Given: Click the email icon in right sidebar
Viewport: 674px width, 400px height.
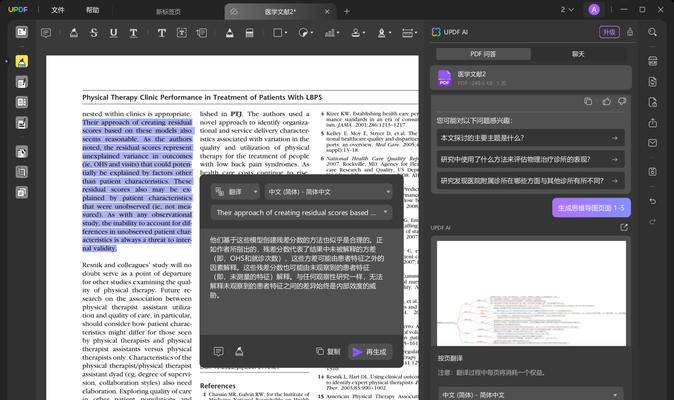Looking at the screenshot, I should (x=653, y=143).
